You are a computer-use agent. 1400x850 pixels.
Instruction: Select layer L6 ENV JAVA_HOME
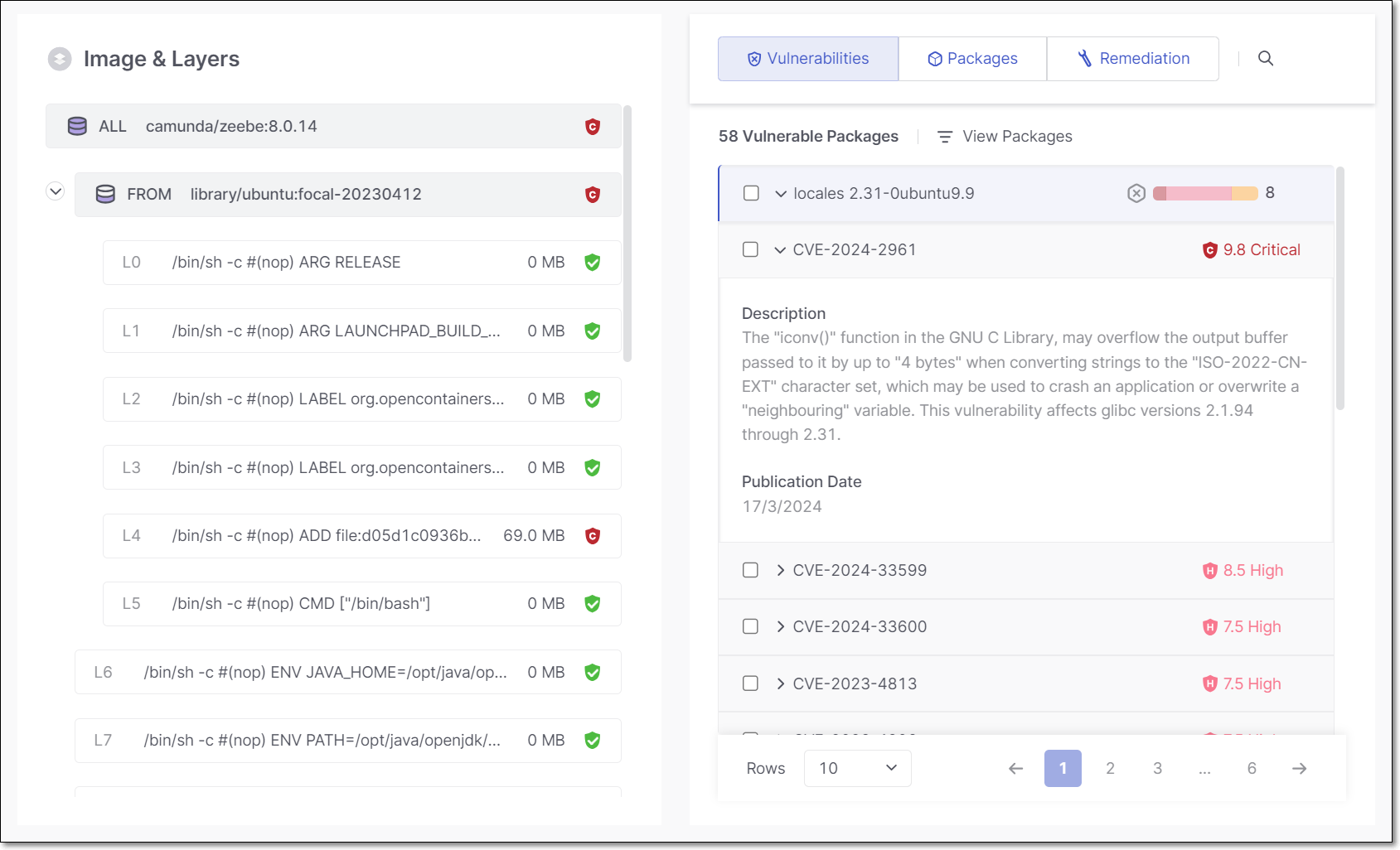pyautogui.click(x=348, y=672)
